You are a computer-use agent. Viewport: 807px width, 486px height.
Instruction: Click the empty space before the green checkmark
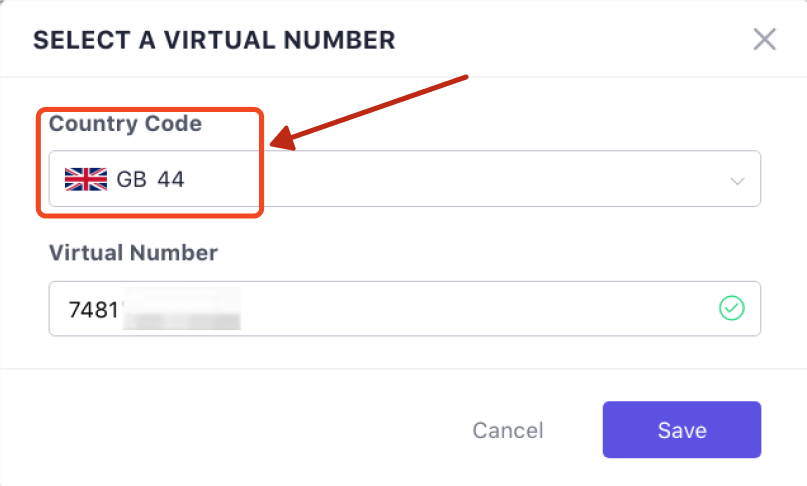pos(600,308)
